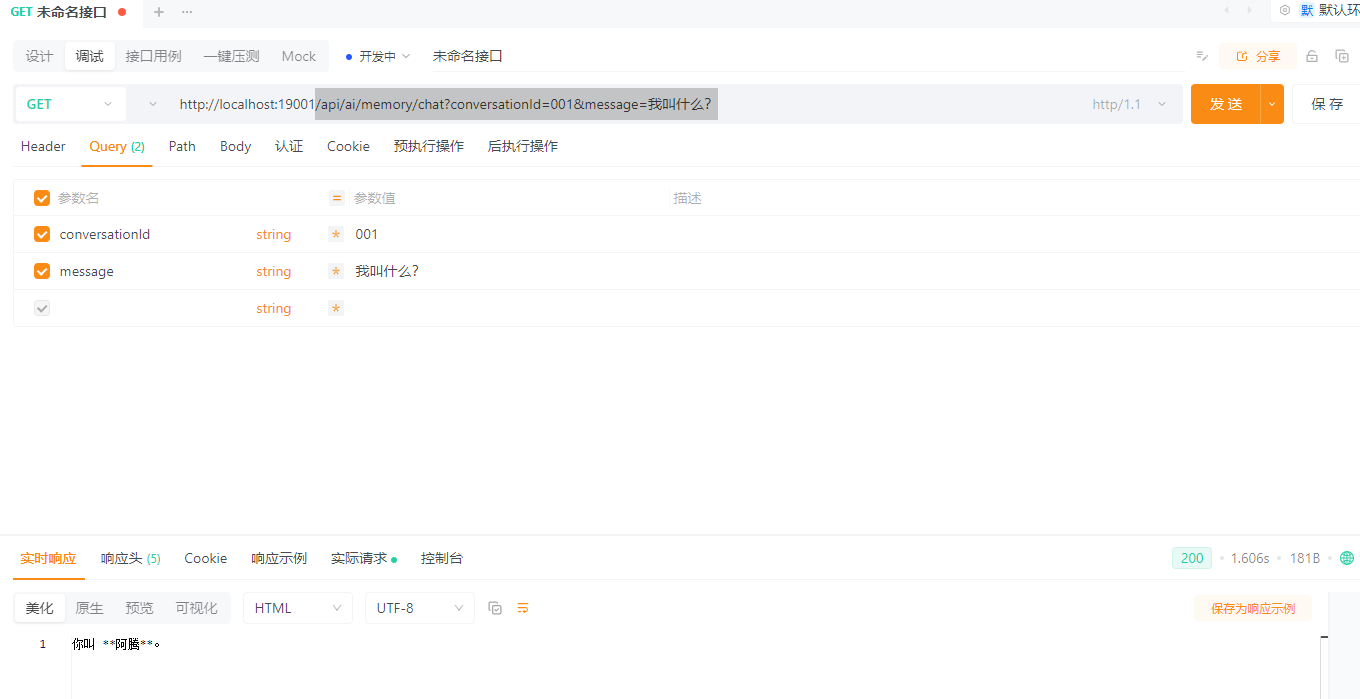
Task: Toggle the select-all checkbox beside 参数名
Action: pos(42,198)
